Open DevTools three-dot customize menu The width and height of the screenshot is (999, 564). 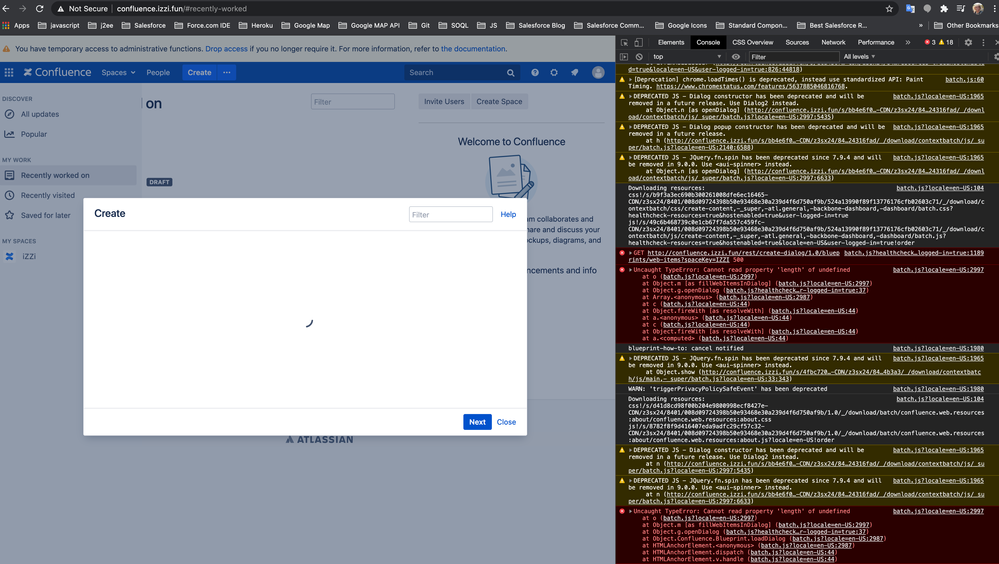[983, 42]
